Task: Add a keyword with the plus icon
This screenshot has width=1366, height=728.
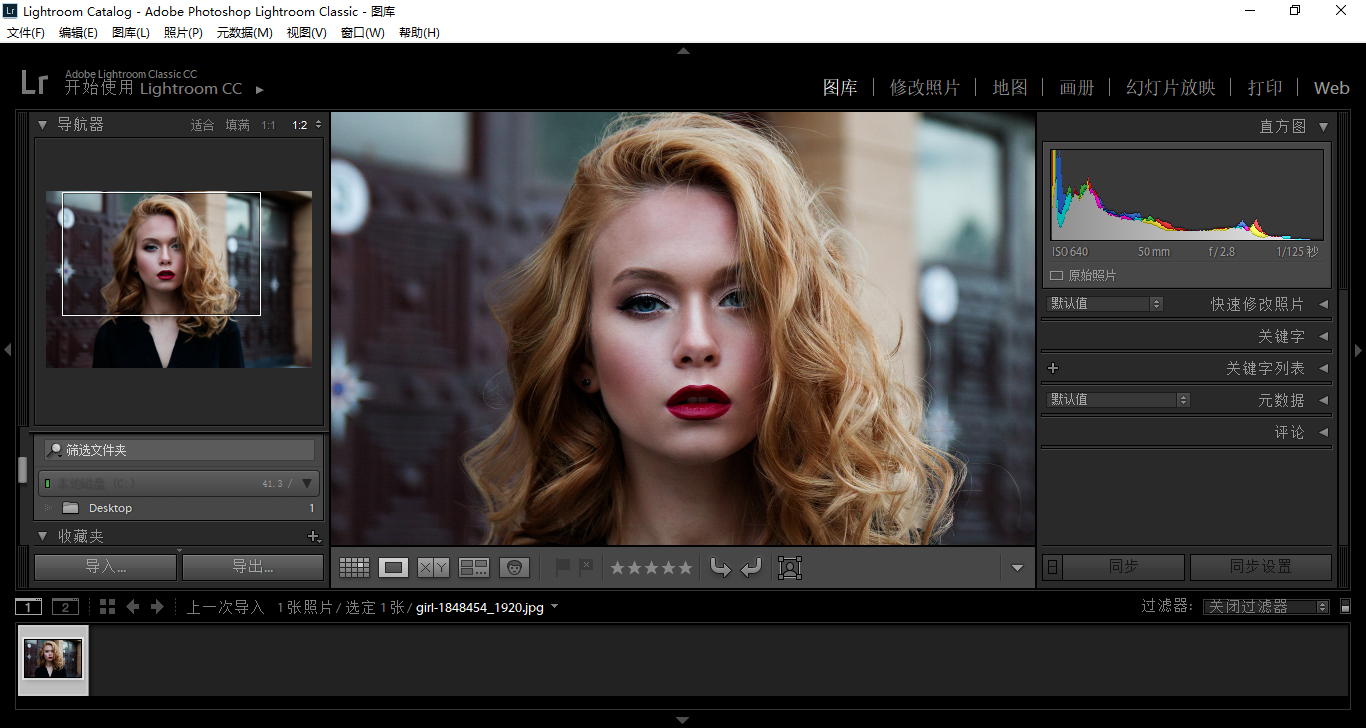Action: (x=1052, y=368)
